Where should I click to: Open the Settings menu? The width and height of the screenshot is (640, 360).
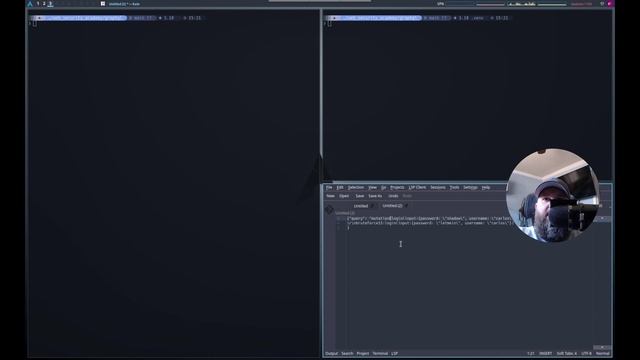tap(470, 187)
